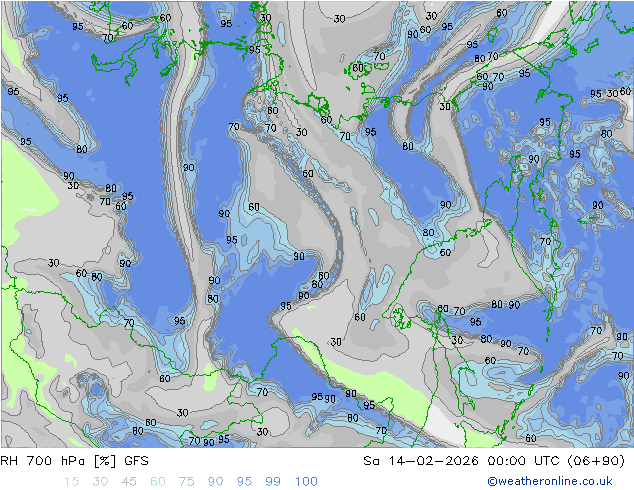Click the legend value 95 in the color scale
Viewport: 634px width, 490px height.
244,481
